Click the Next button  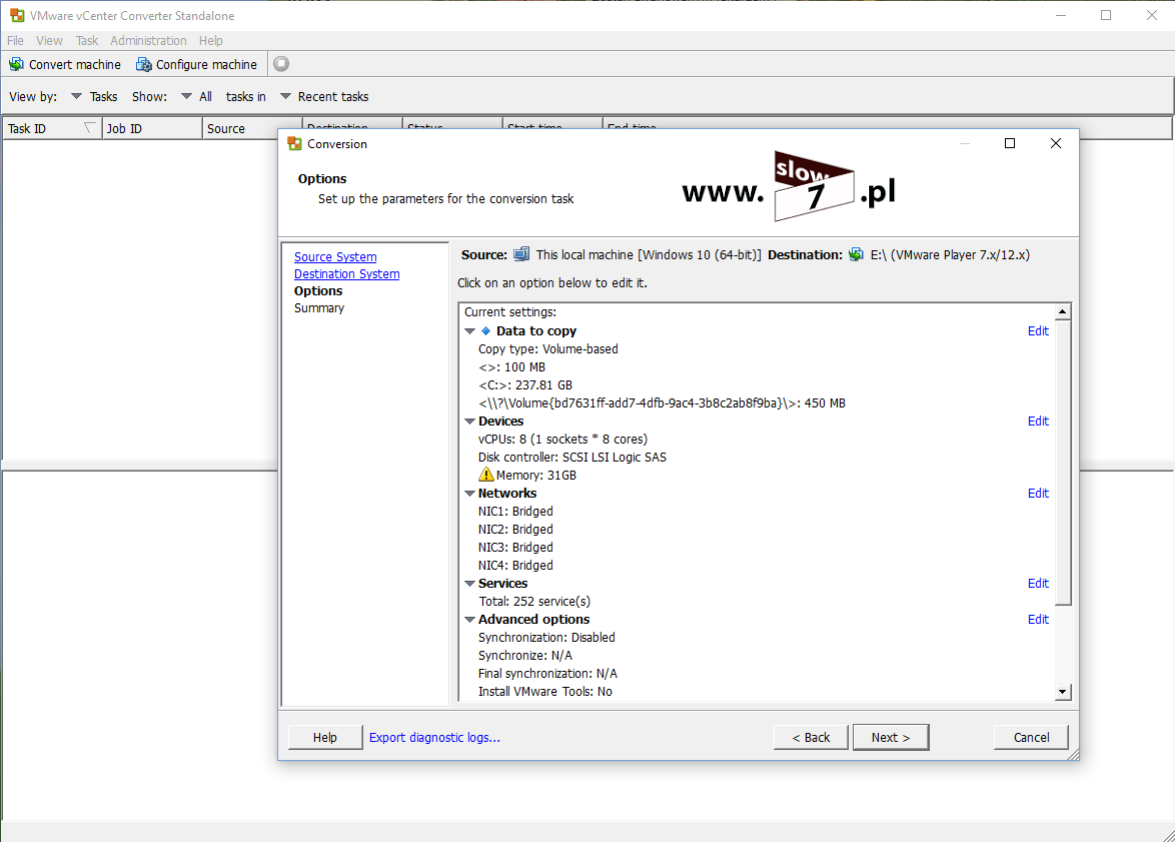[890, 737]
